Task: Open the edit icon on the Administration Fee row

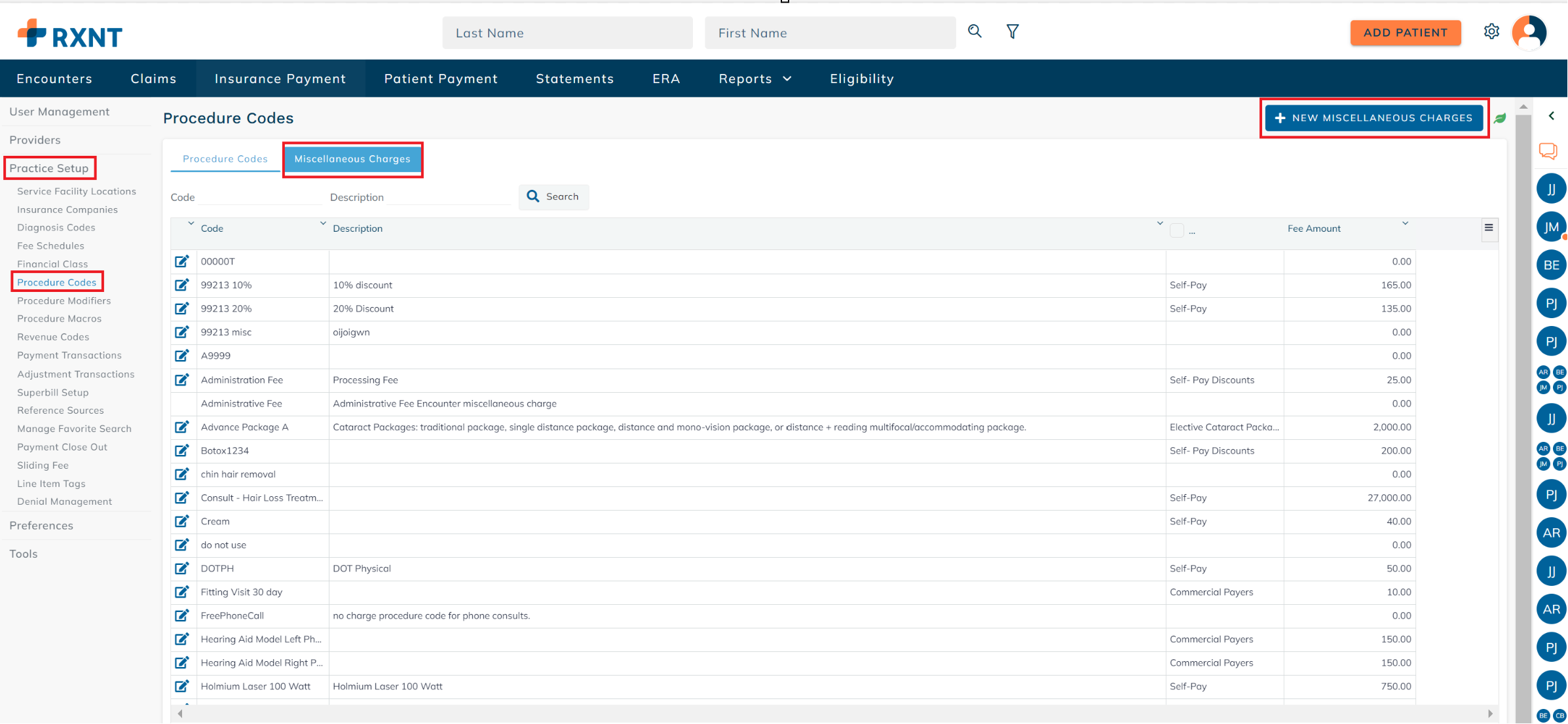Action: coord(182,380)
